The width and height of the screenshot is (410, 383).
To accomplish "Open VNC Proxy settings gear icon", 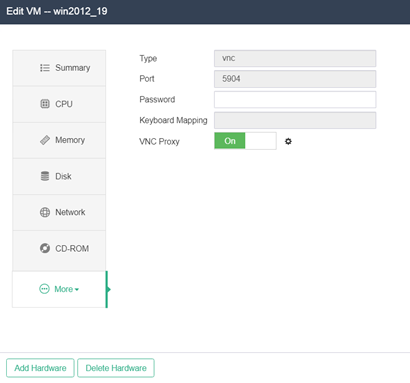I will pyautogui.click(x=288, y=141).
